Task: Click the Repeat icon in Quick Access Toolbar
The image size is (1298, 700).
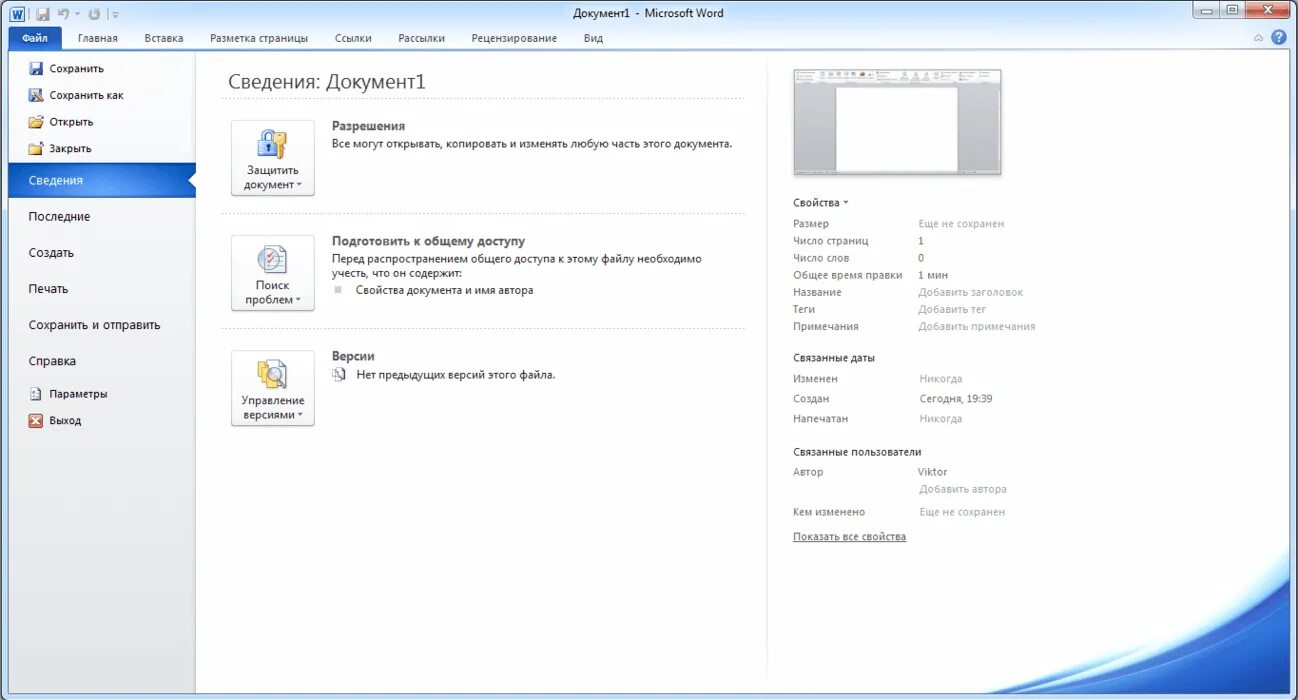Action: (94, 14)
